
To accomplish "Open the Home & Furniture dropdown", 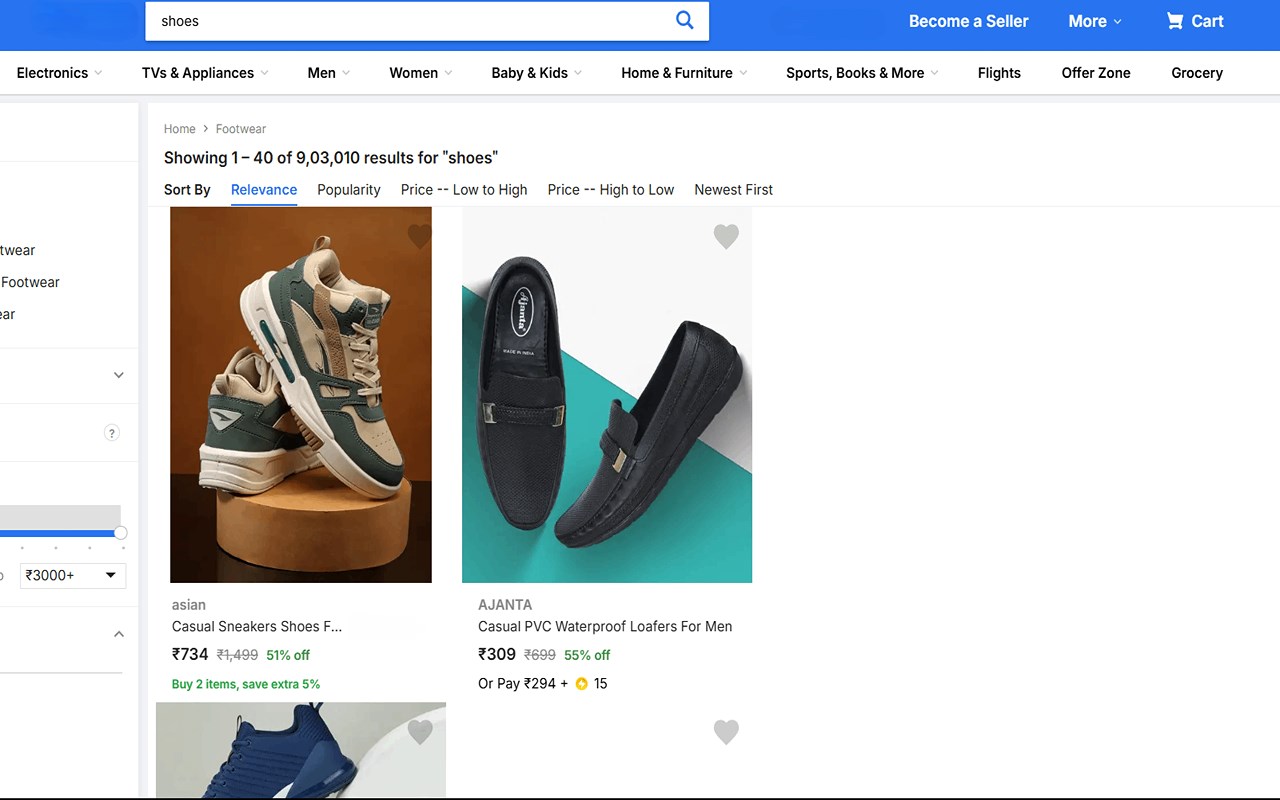I will (x=684, y=73).
